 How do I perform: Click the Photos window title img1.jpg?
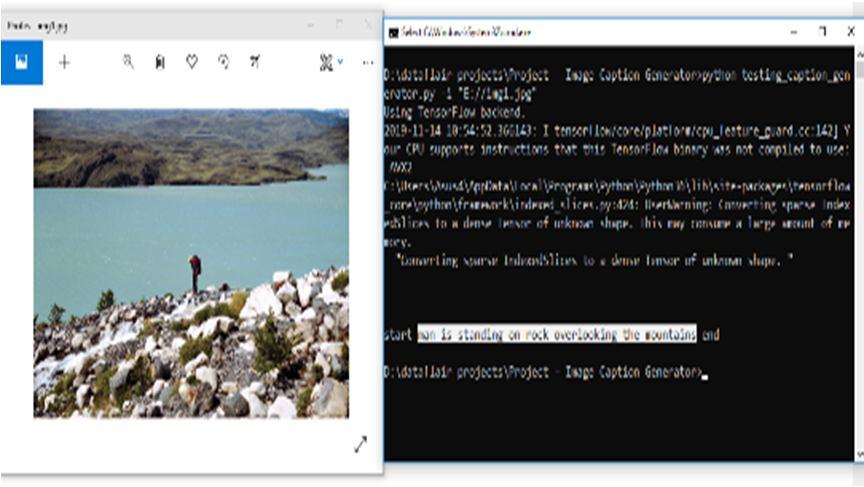point(37,26)
